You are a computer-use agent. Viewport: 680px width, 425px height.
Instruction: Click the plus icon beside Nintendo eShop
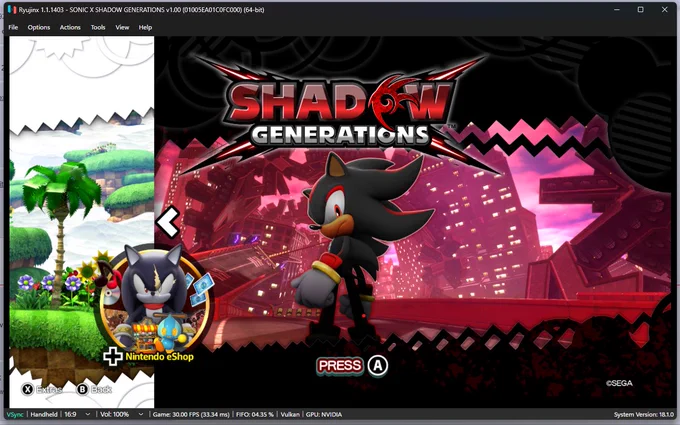pyautogui.click(x=113, y=356)
